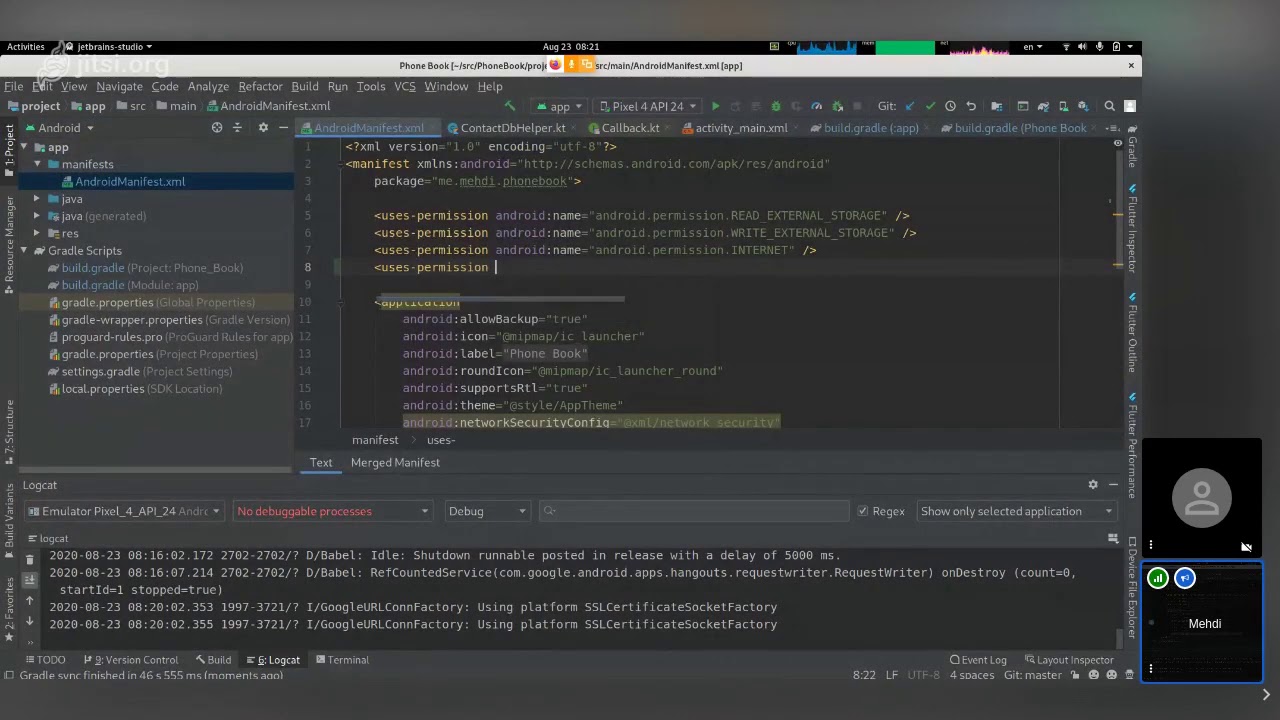The height and width of the screenshot is (720, 1280).
Task: Open the Terminal tool window
Action: 341,660
